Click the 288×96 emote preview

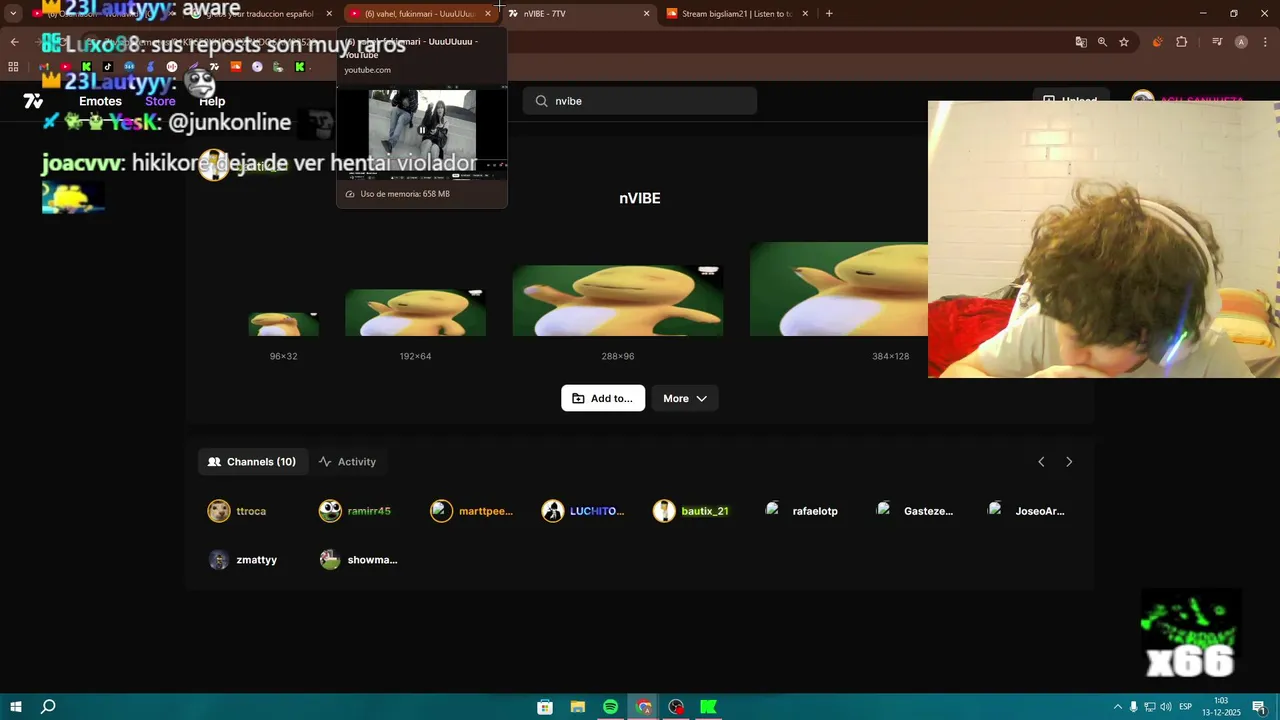(x=617, y=300)
